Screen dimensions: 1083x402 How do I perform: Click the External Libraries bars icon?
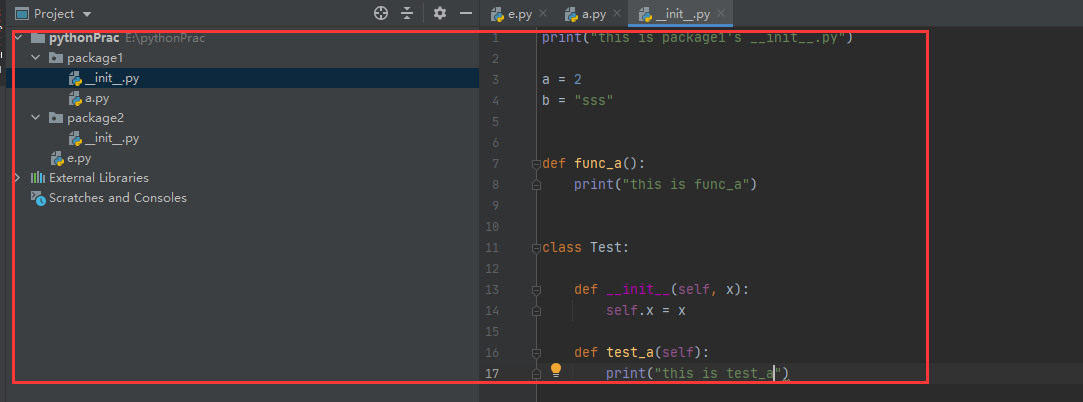pyautogui.click(x=38, y=178)
